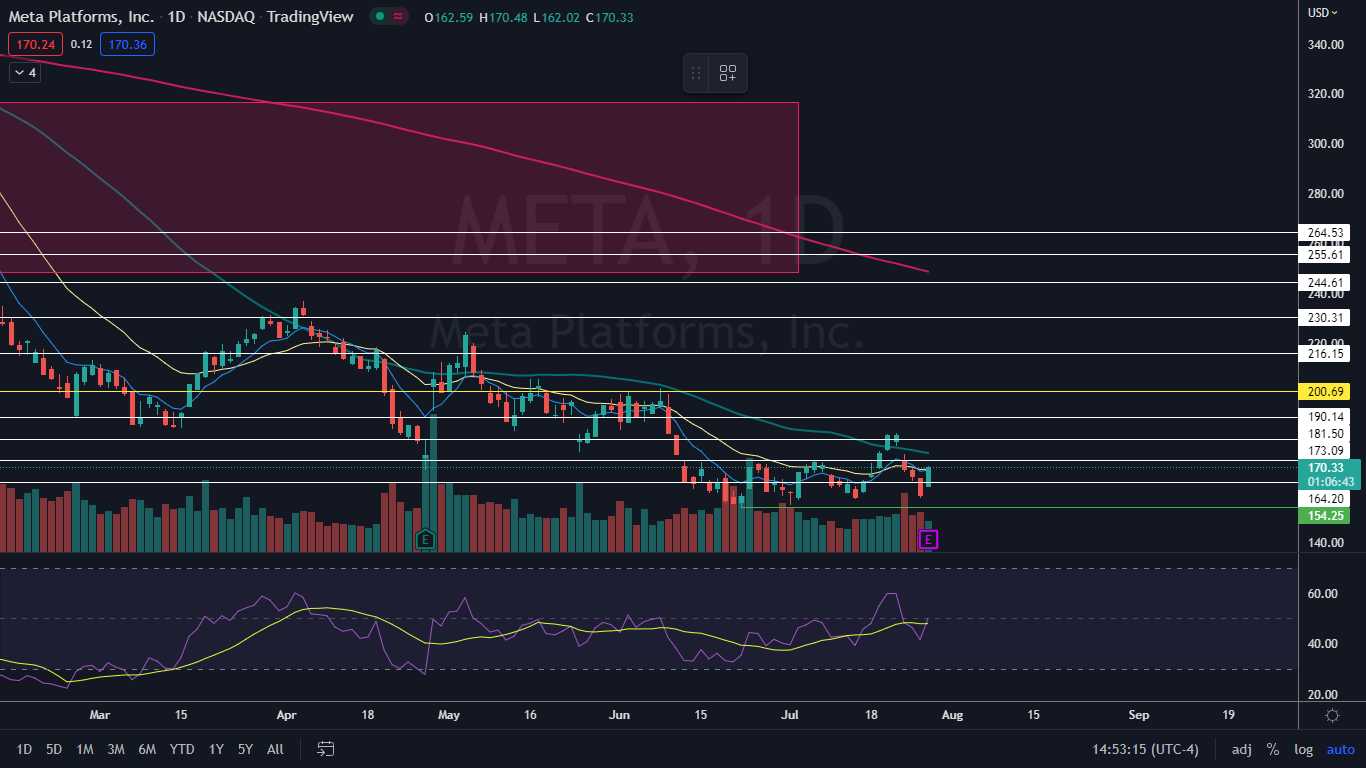Click the yellow 200.69 price label
1366x768 pixels.
pyautogui.click(x=1324, y=391)
